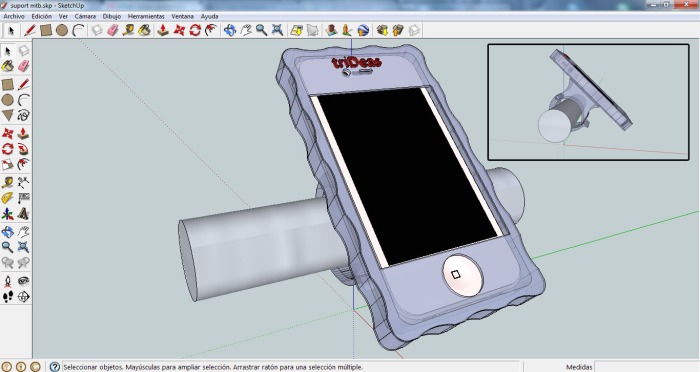
Task: Click the Share Model upload icon
Action: tap(398, 30)
